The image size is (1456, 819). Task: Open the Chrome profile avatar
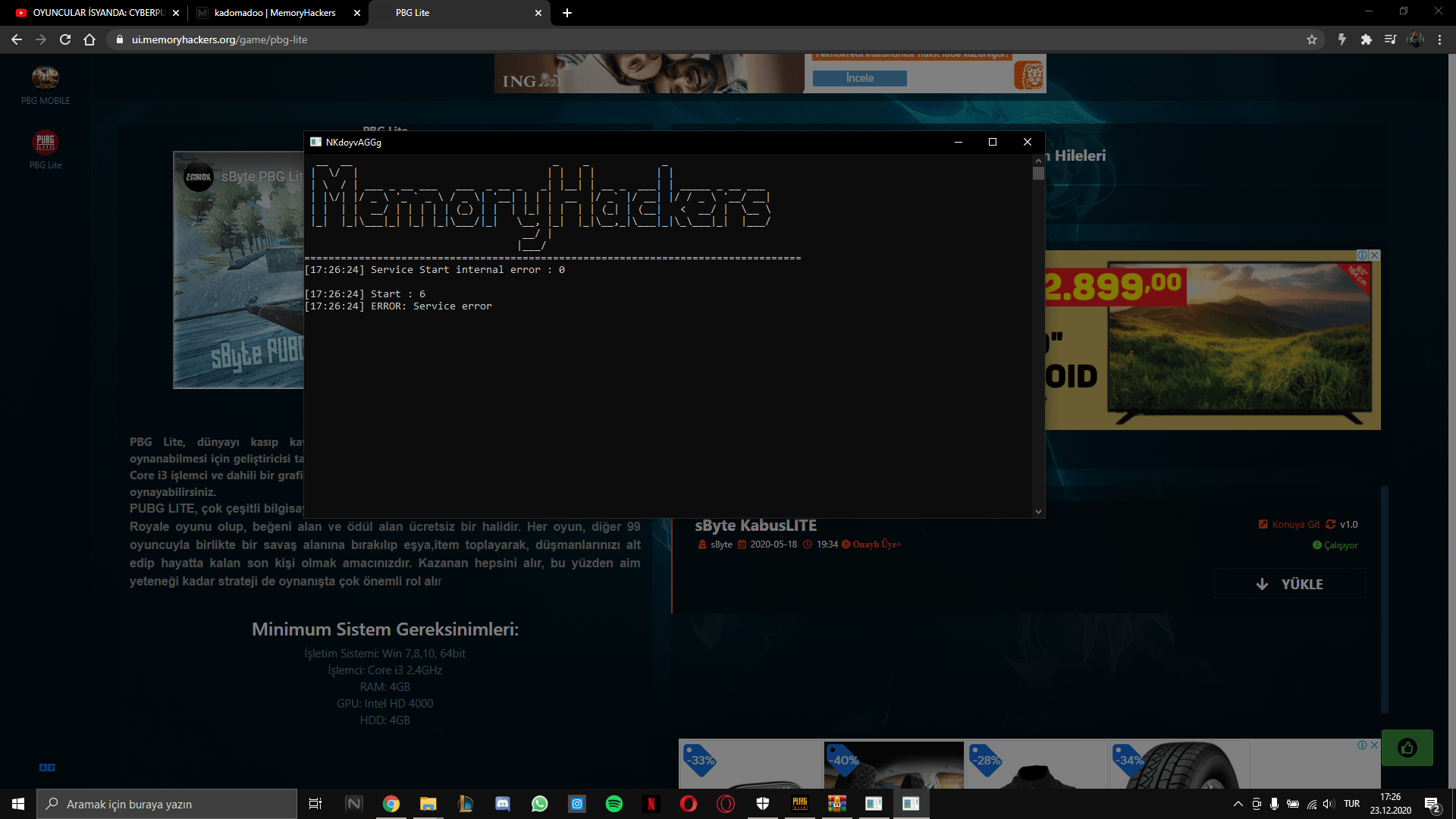tap(1415, 39)
